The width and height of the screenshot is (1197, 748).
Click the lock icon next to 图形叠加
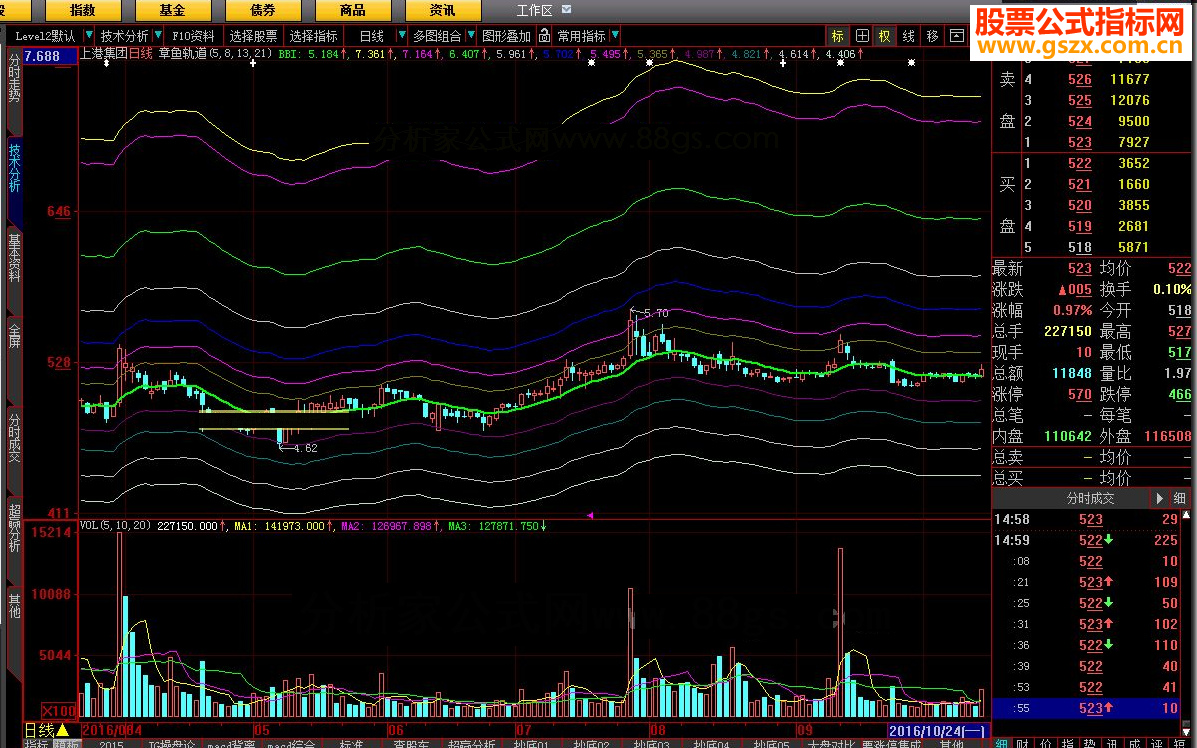coord(546,36)
